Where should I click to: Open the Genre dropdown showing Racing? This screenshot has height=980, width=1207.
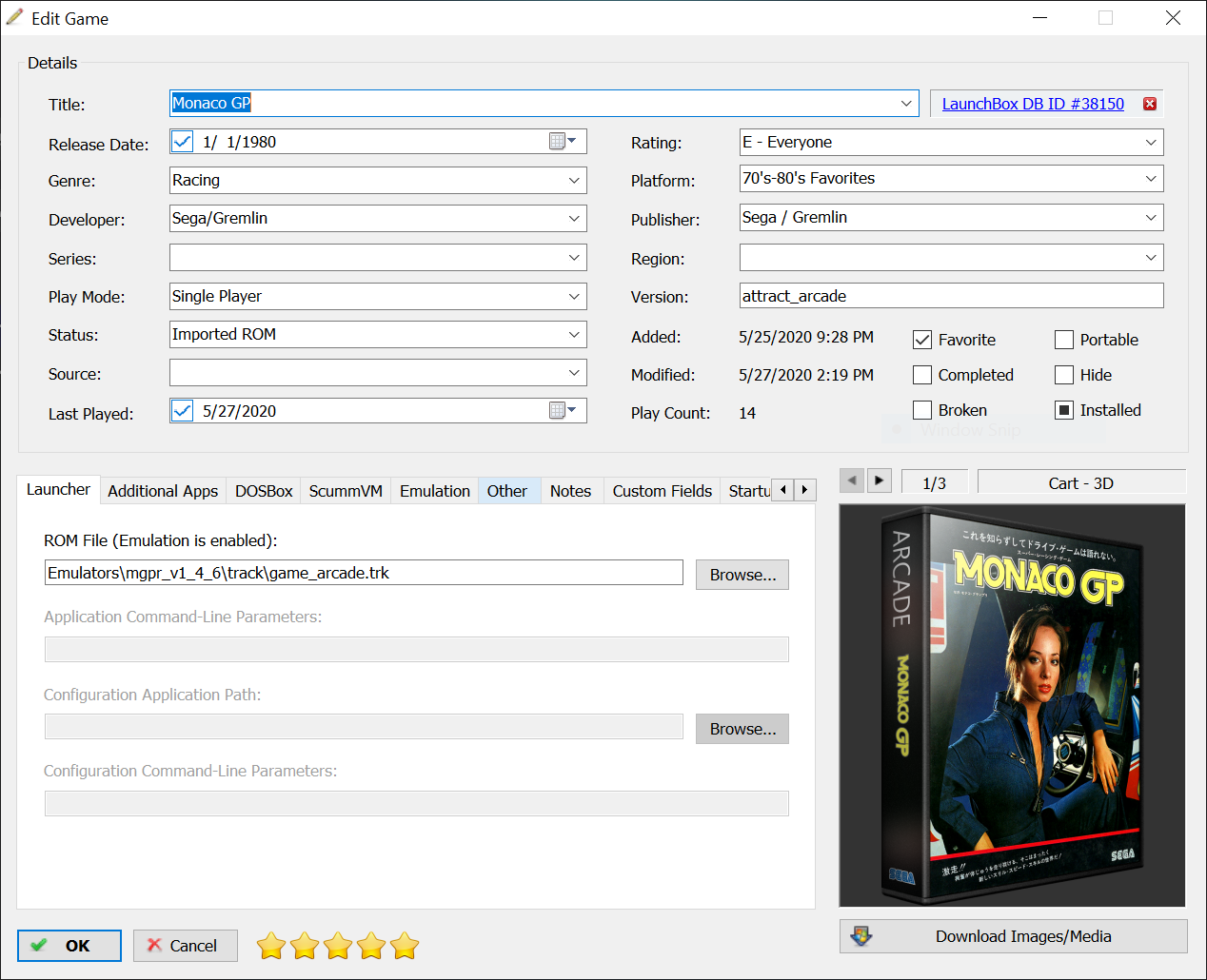pos(574,180)
